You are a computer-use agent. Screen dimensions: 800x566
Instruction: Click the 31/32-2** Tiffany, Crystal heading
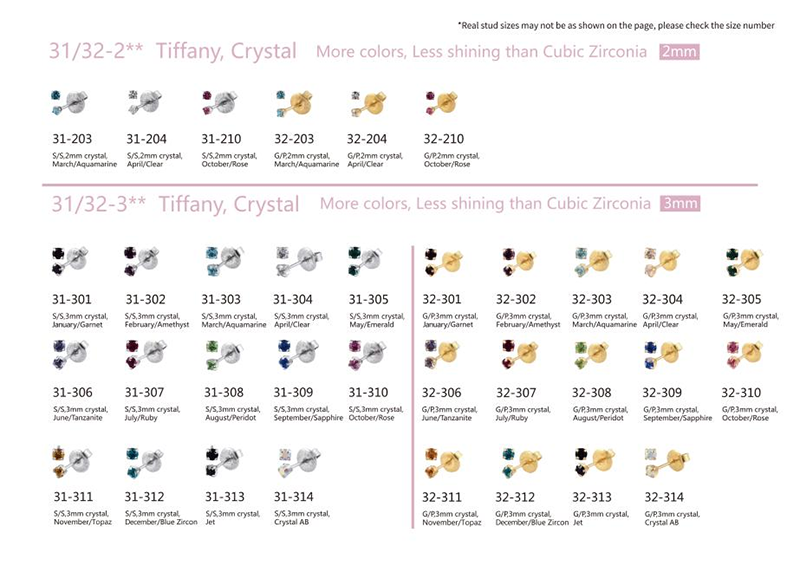pos(174,52)
